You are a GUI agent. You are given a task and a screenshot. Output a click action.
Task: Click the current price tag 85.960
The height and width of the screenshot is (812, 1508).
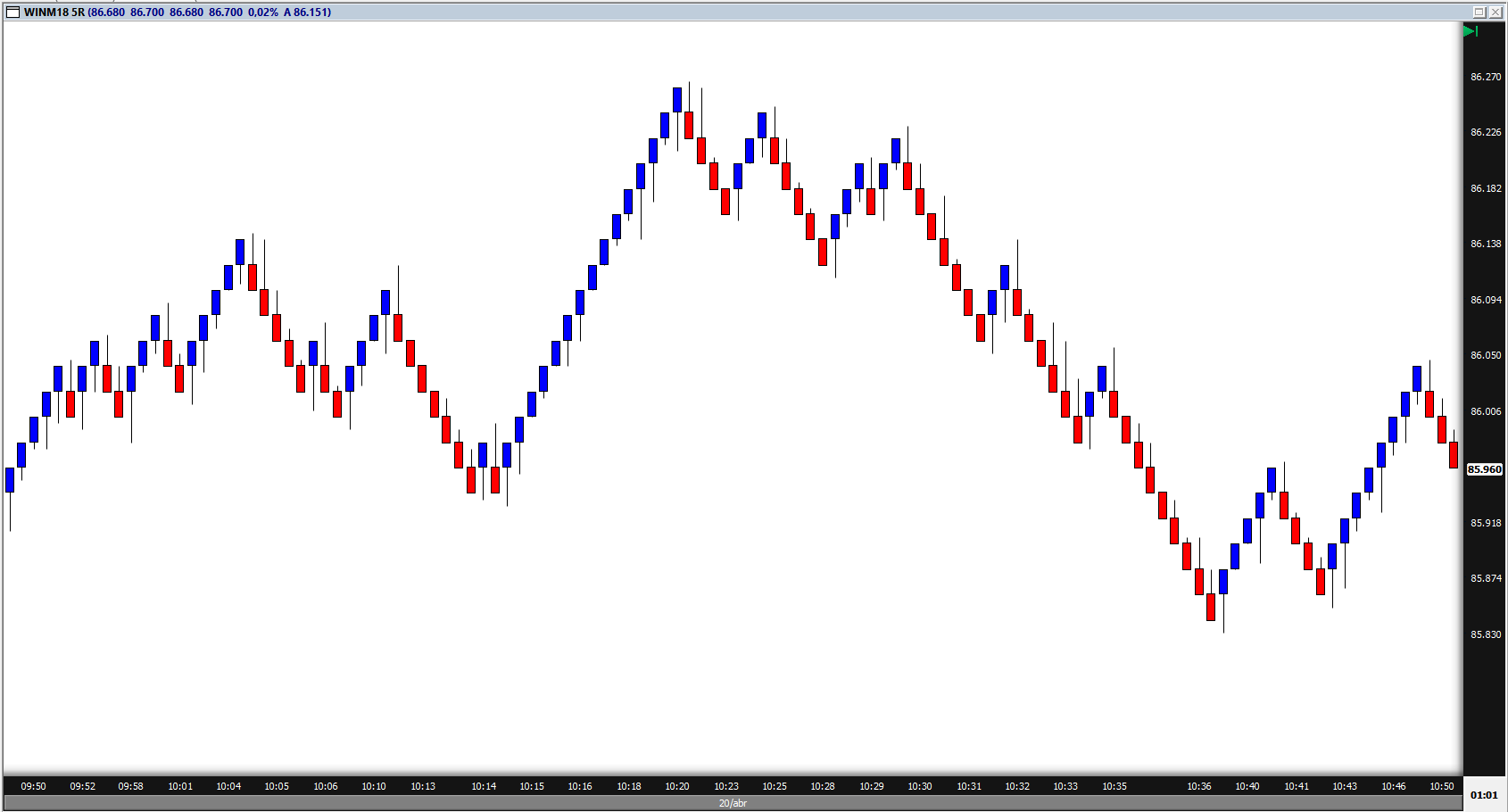[1485, 469]
